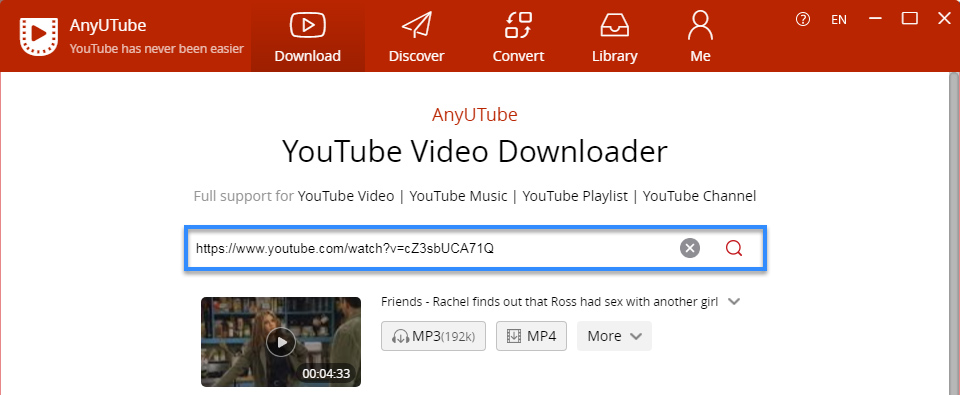The image size is (960, 395).
Task: Play the video preview with play button
Action: click(x=281, y=342)
